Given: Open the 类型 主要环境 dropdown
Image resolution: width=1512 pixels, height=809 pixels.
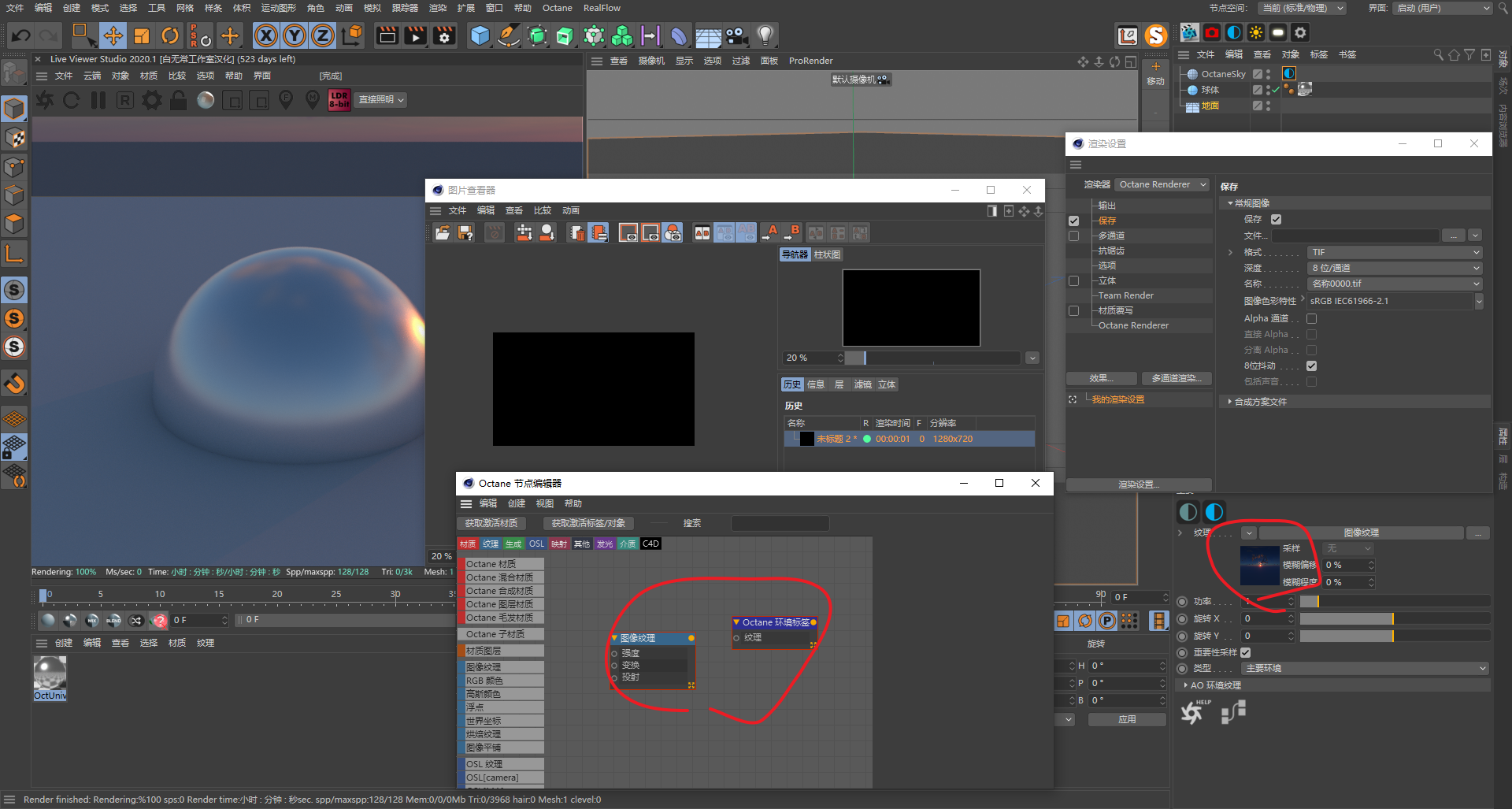Looking at the screenshot, I should [1365, 668].
